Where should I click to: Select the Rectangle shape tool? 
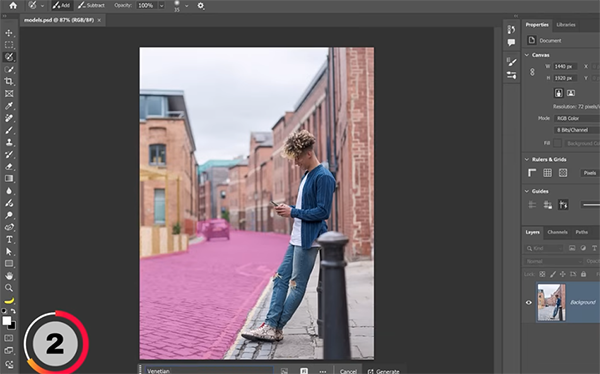tap(9, 263)
